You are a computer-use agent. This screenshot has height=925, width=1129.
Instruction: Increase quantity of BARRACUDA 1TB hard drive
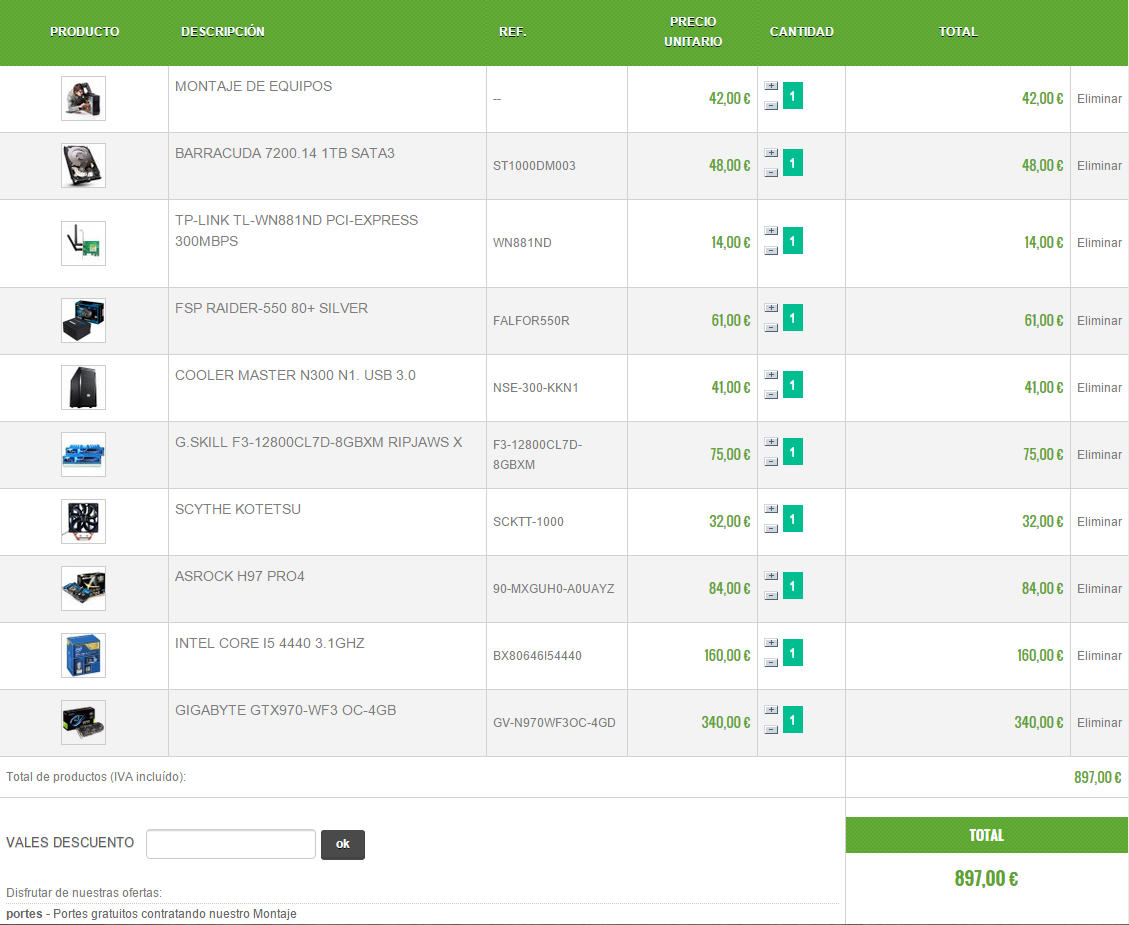pyautogui.click(x=771, y=153)
